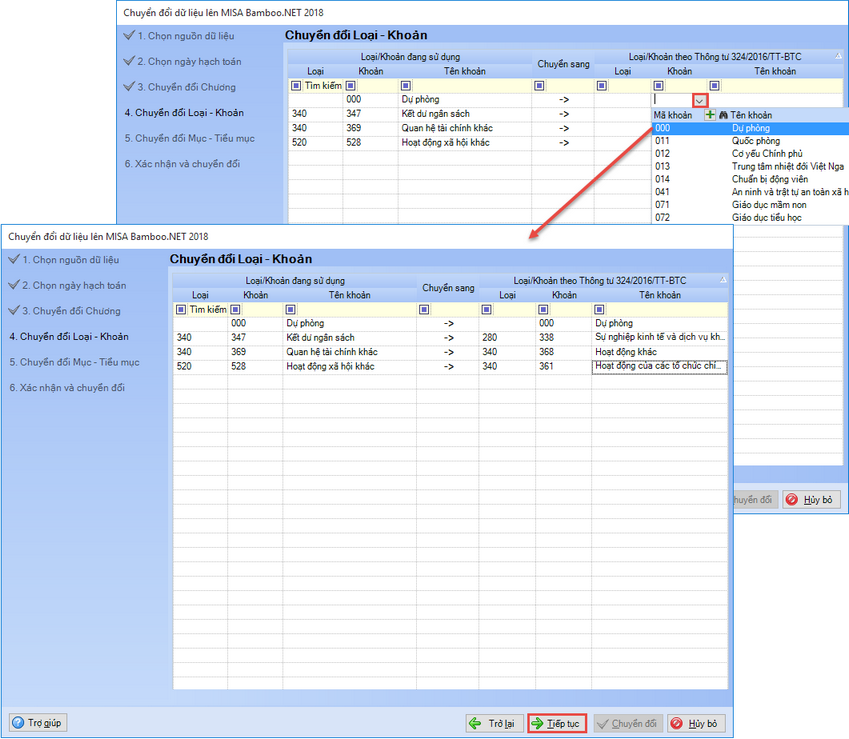Click filter icon of target Loại column, front window
Screen dimensions: 849x739
(486, 310)
